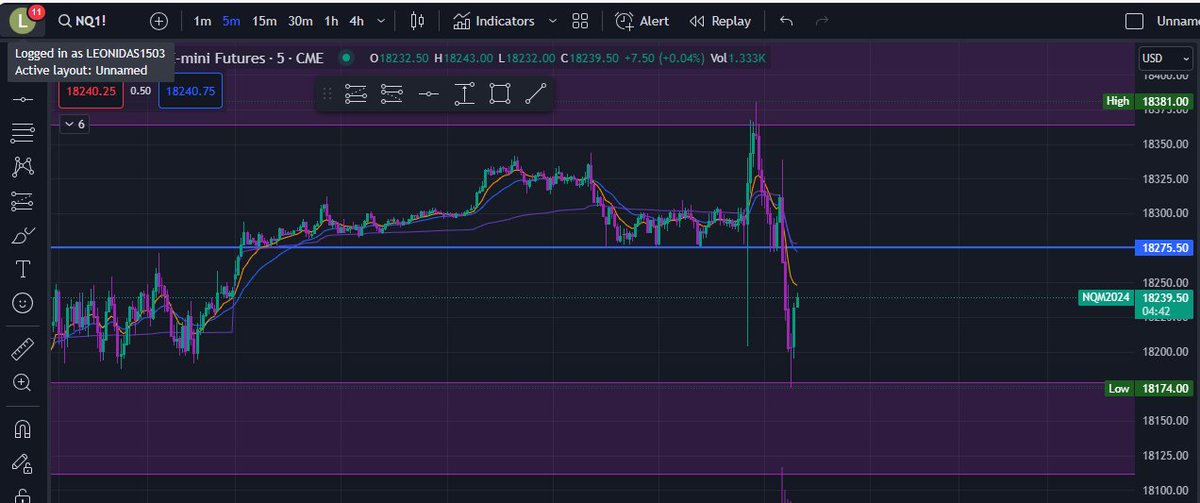Choose the 30m interval
Screen dimensions: 1200x503
click(x=300, y=21)
